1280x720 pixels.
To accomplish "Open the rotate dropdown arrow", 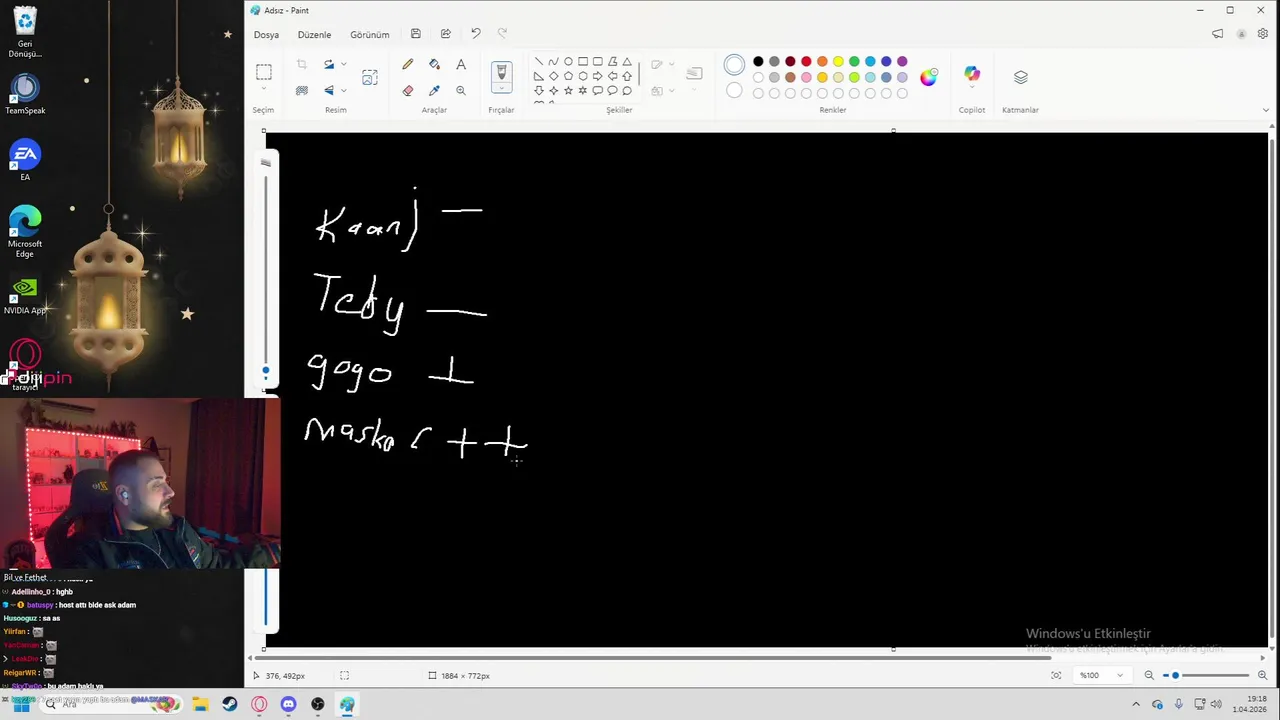I will [344, 64].
